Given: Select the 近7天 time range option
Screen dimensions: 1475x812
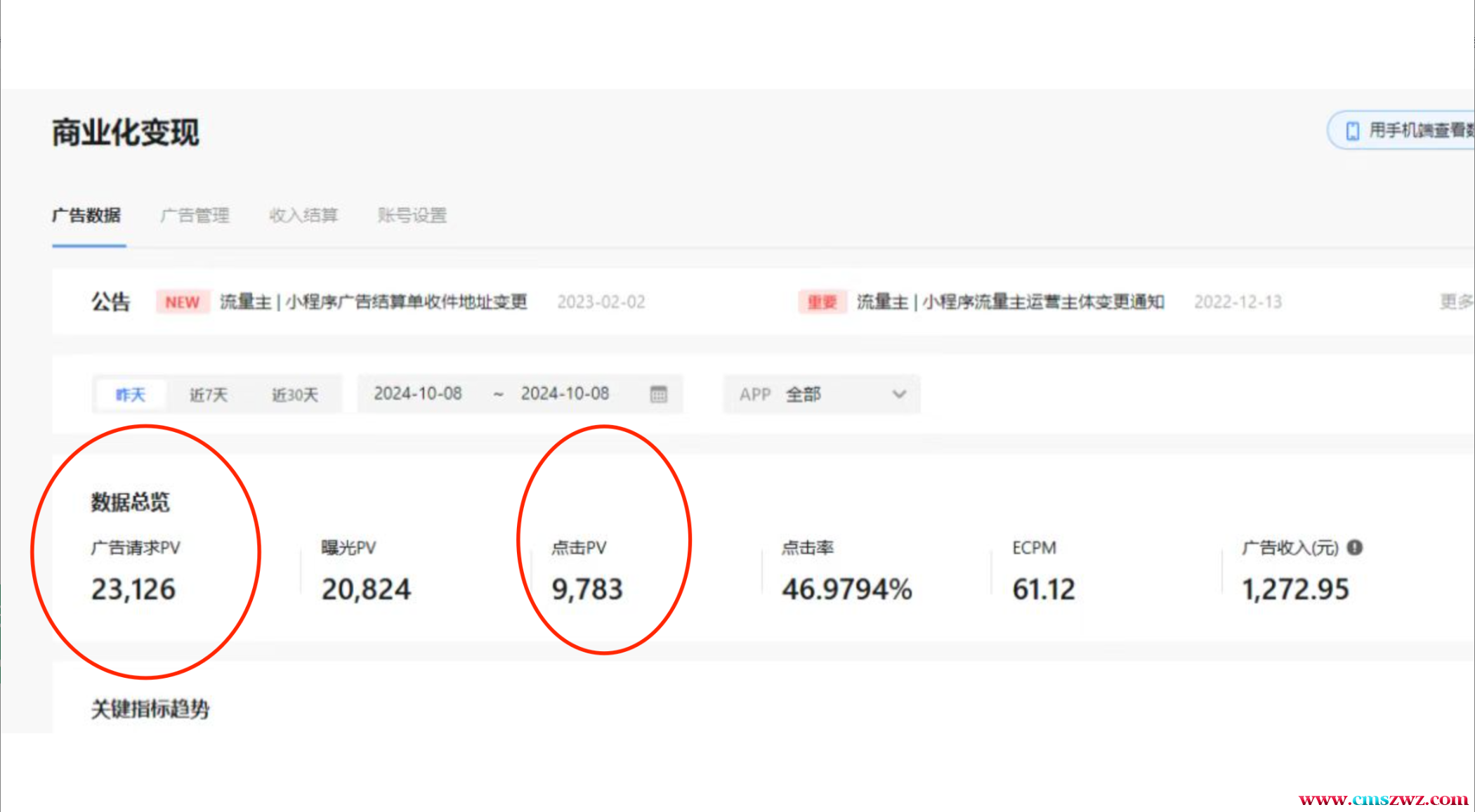Looking at the screenshot, I should click(x=209, y=394).
